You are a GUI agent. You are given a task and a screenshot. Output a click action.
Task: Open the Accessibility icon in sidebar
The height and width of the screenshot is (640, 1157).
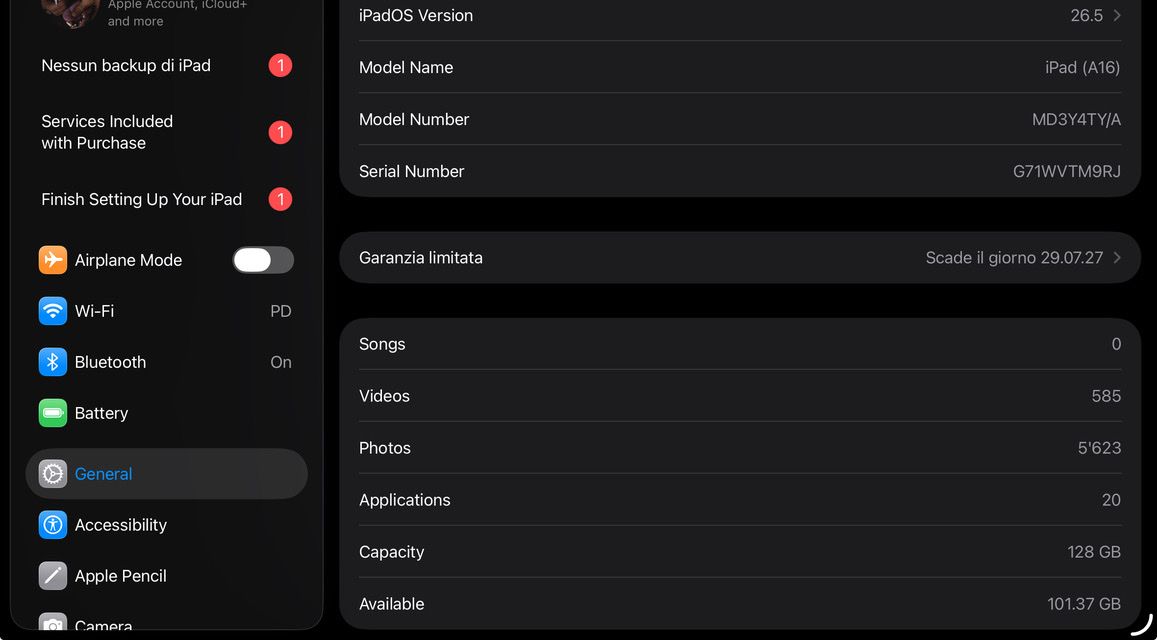pos(52,525)
